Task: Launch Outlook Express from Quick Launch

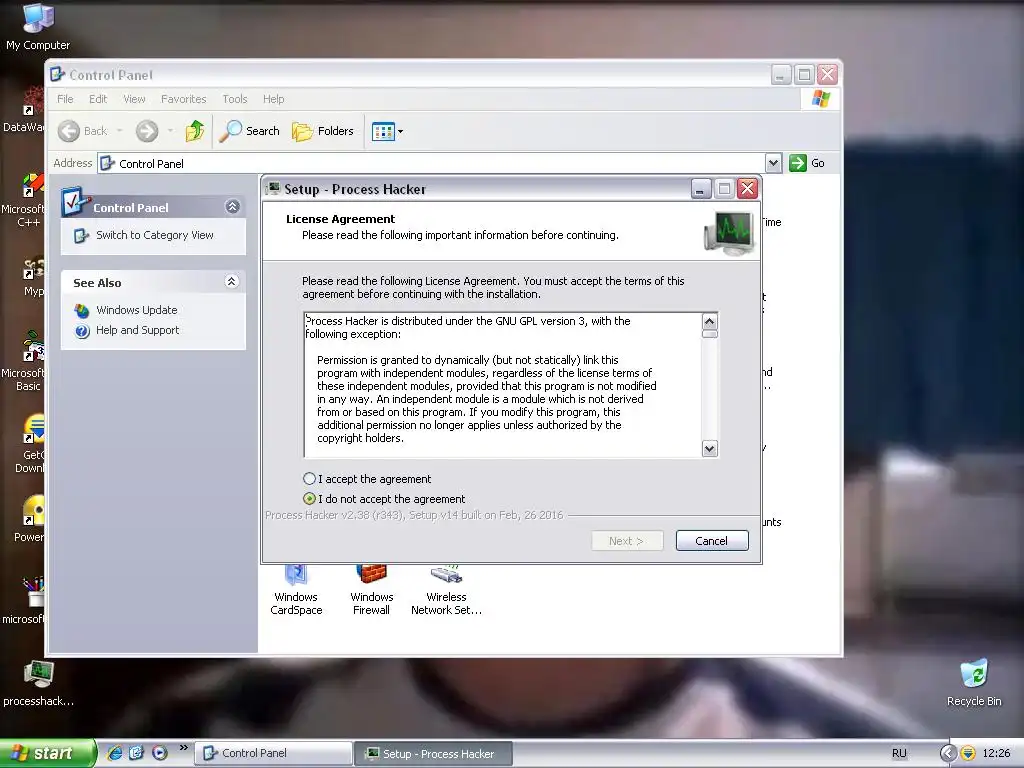Action: [136, 753]
